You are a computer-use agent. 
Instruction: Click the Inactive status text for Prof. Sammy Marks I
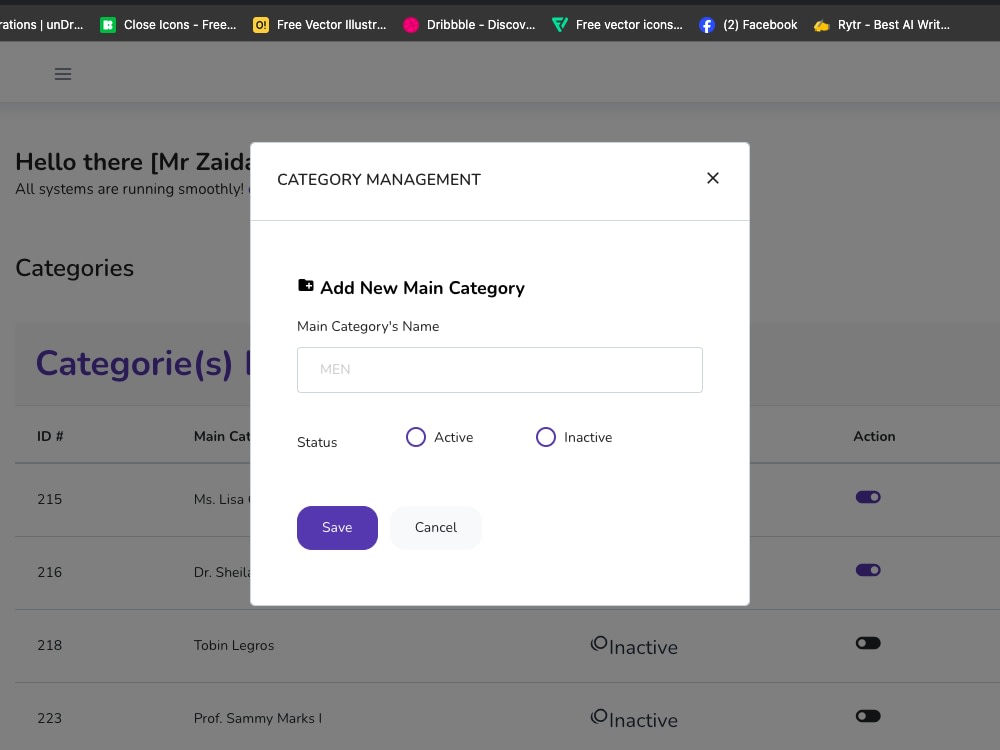point(643,720)
